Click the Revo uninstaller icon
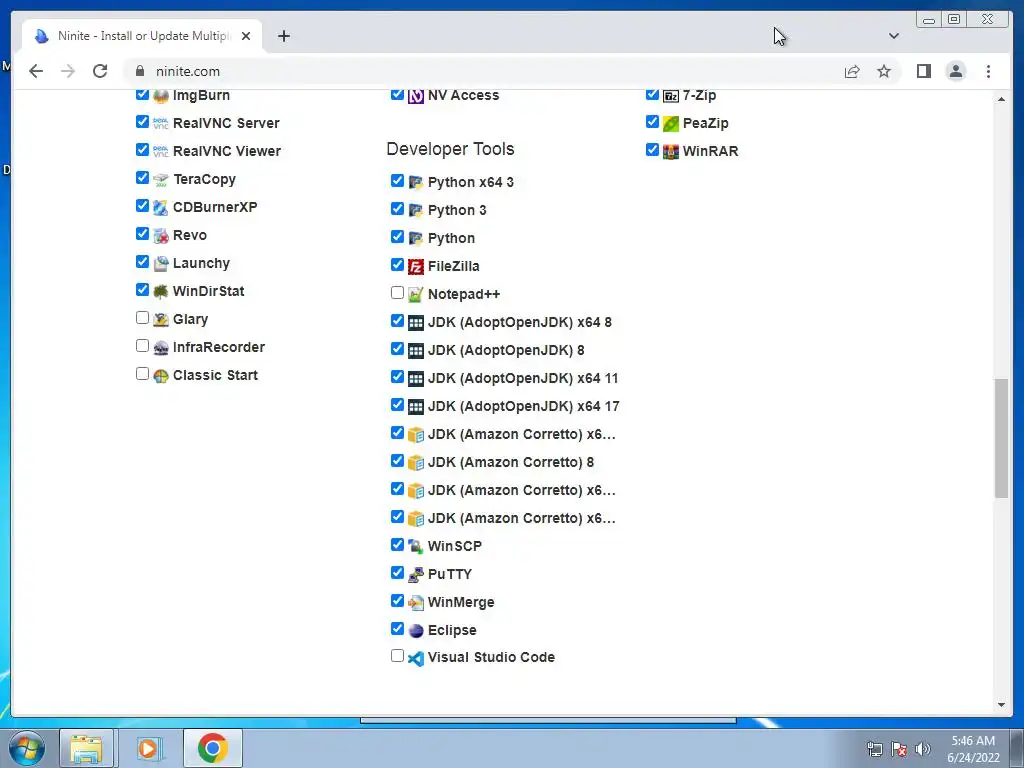Viewport: 1024px width, 768px height. coord(161,236)
